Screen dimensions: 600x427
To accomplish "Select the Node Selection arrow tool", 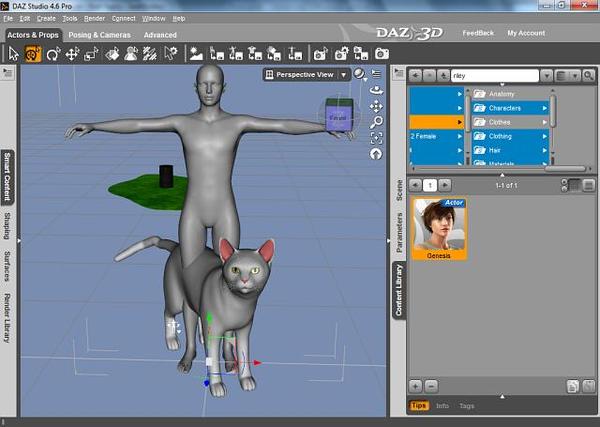I will pyautogui.click(x=13, y=54).
